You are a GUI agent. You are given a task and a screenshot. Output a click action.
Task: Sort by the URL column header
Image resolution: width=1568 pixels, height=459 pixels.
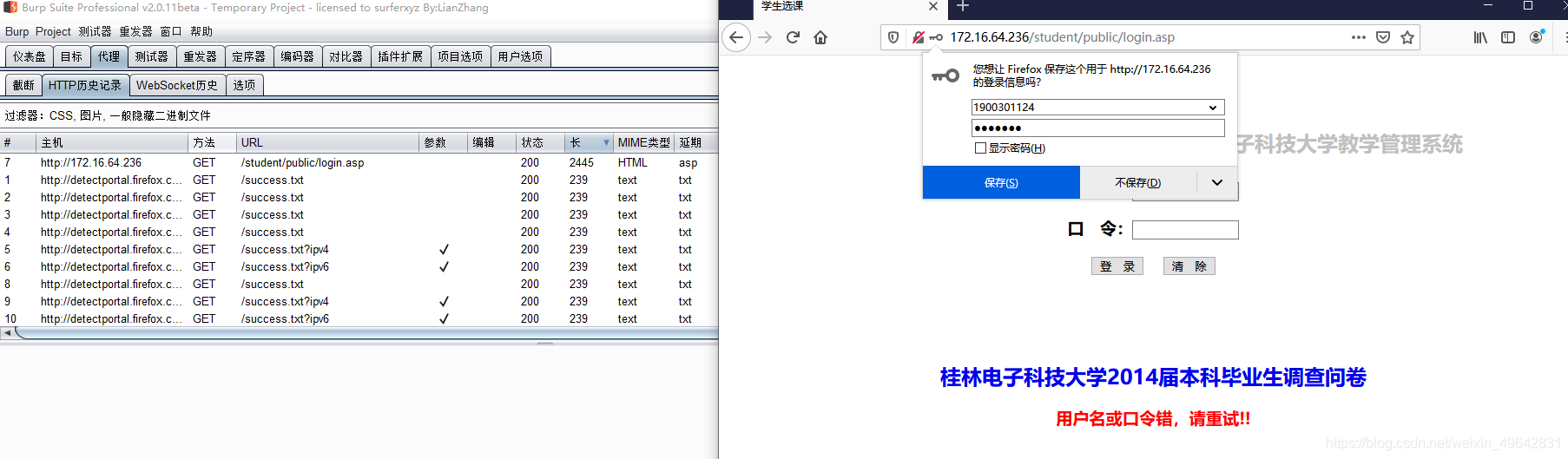pos(327,142)
